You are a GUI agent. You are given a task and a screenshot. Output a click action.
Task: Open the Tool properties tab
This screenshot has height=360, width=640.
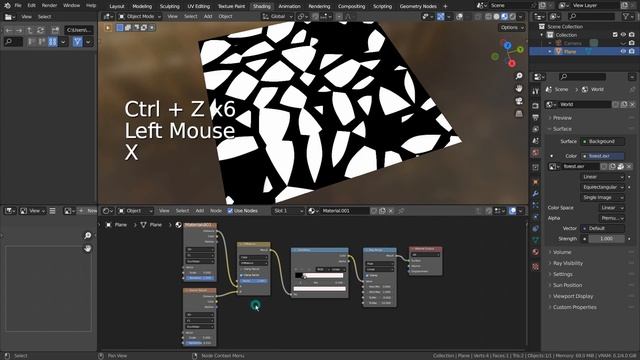[536, 91]
